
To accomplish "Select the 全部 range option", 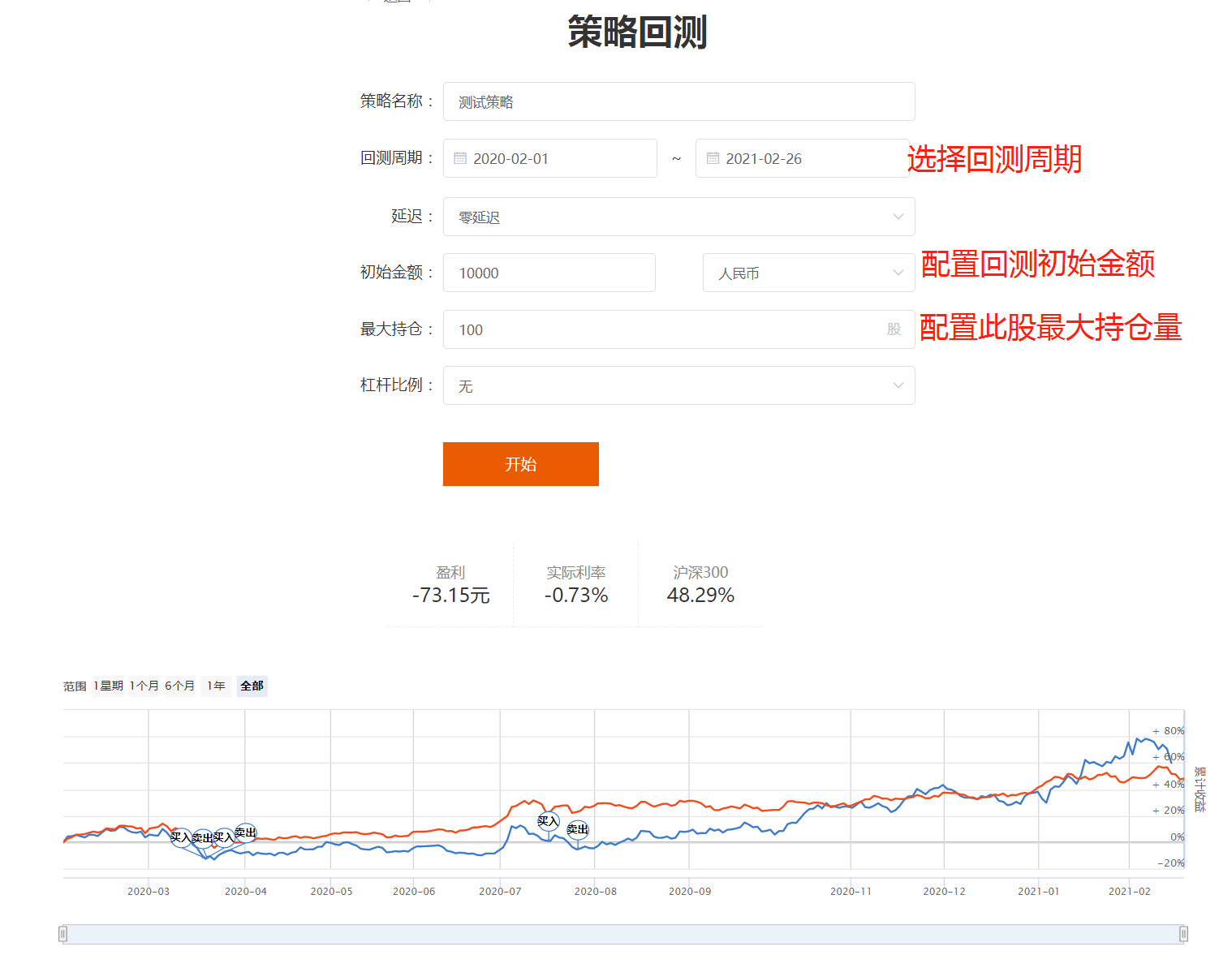I will (252, 686).
